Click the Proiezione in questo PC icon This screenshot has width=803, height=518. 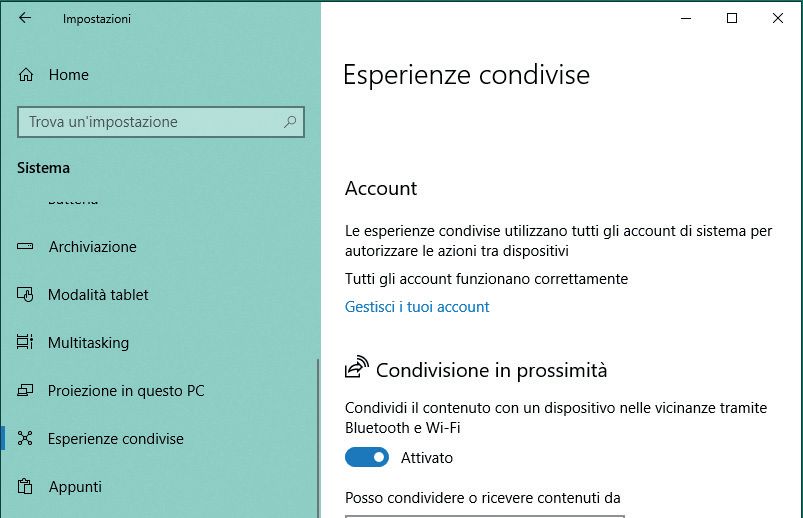tap(25, 390)
